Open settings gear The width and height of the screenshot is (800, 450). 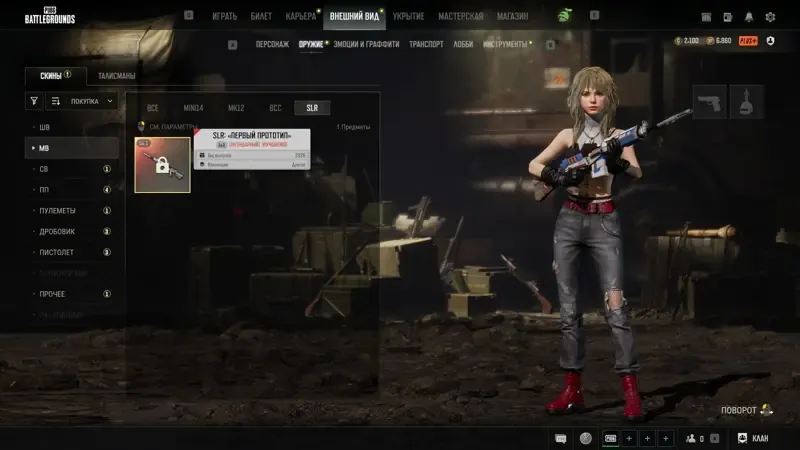(770, 17)
